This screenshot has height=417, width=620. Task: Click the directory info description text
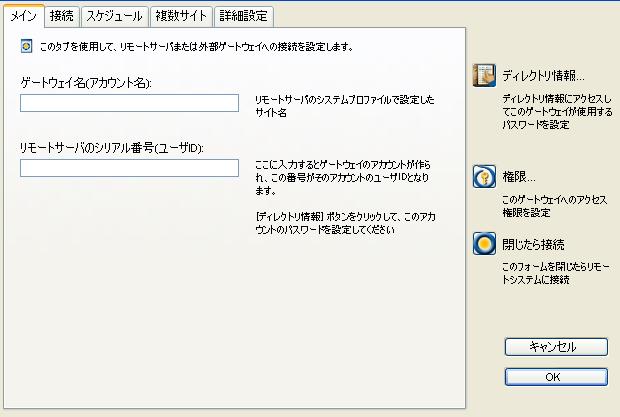coord(557,111)
